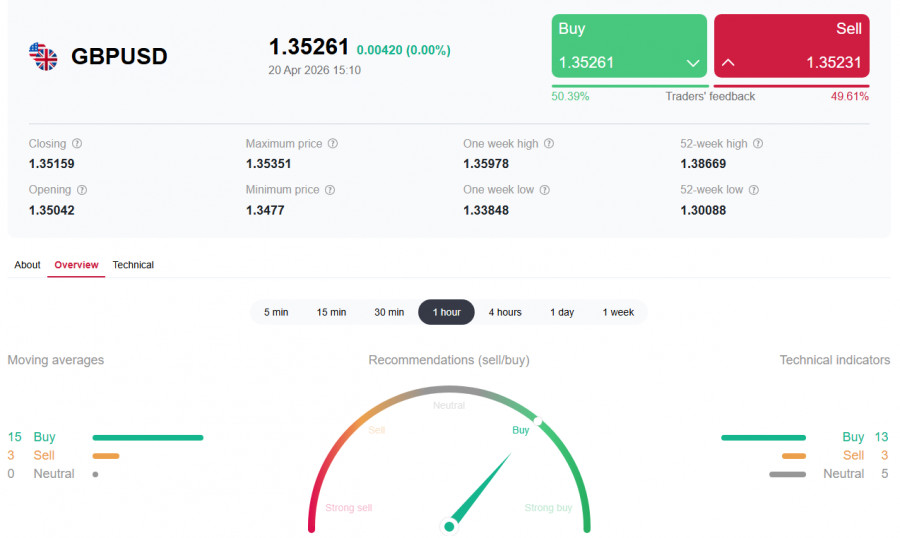The image size is (900, 538).
Task: Click the Moving averages Buy bar
Action: pyautogui.click(x=148, y=438)
